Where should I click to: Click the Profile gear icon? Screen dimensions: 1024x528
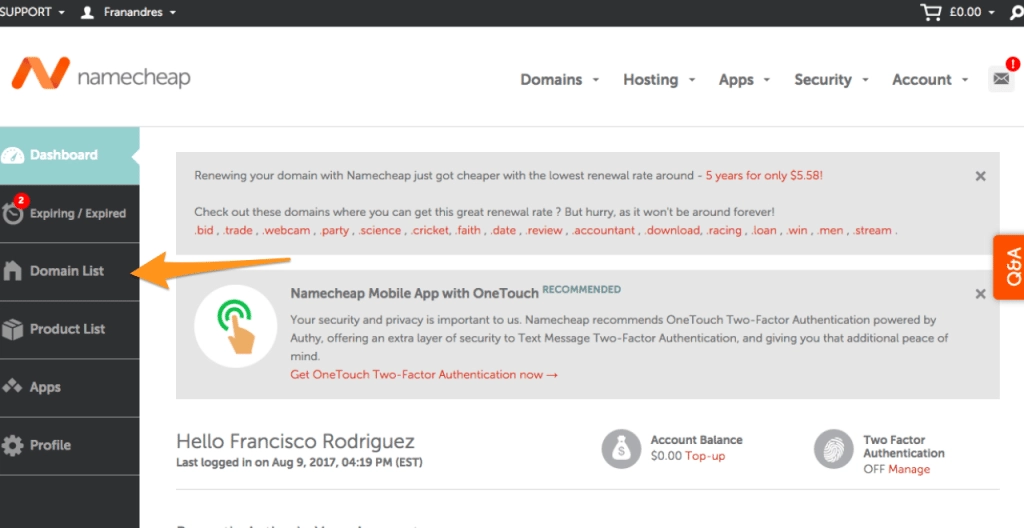[12, 445]
